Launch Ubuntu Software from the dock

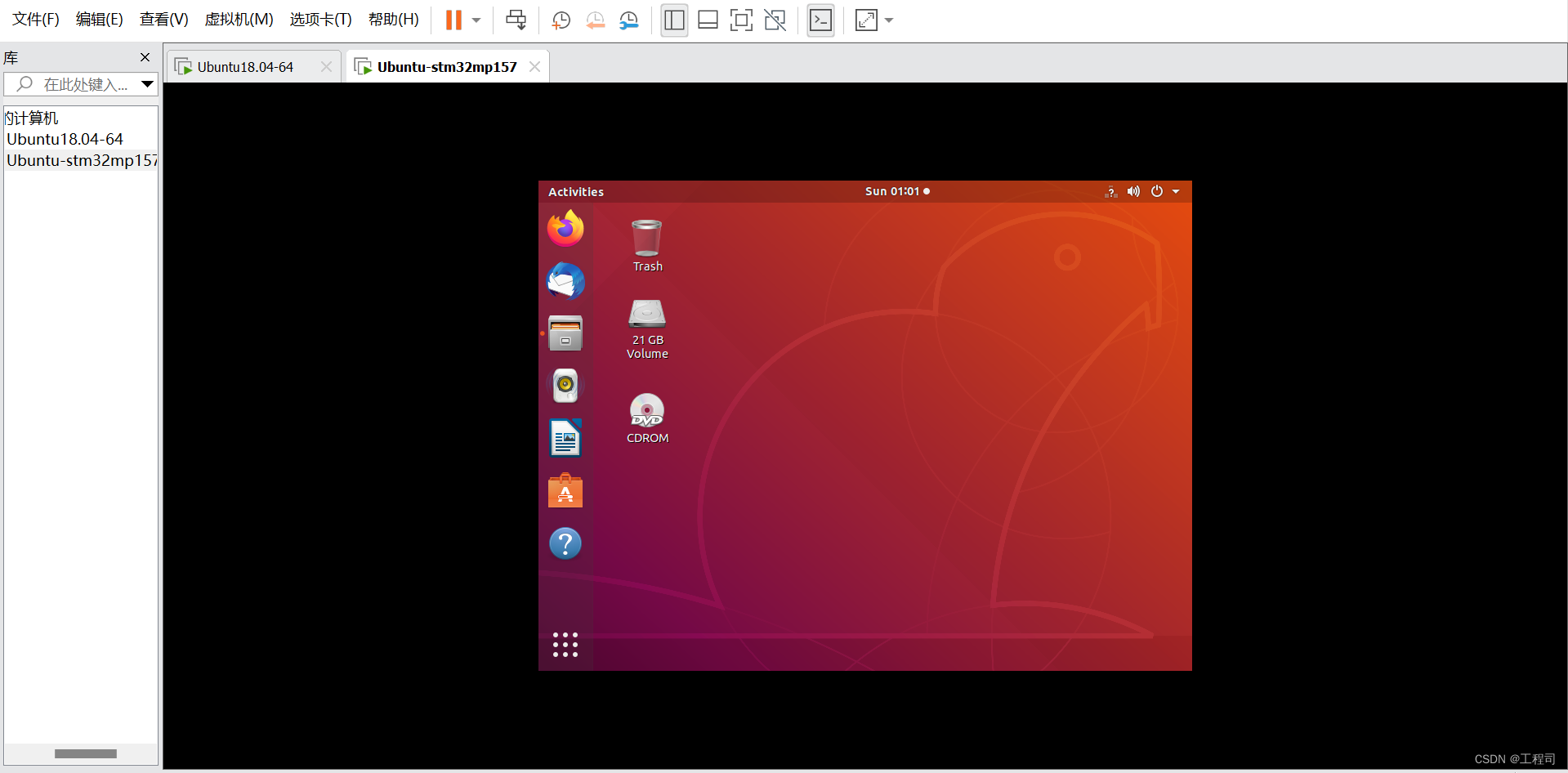tap(565, 490)
